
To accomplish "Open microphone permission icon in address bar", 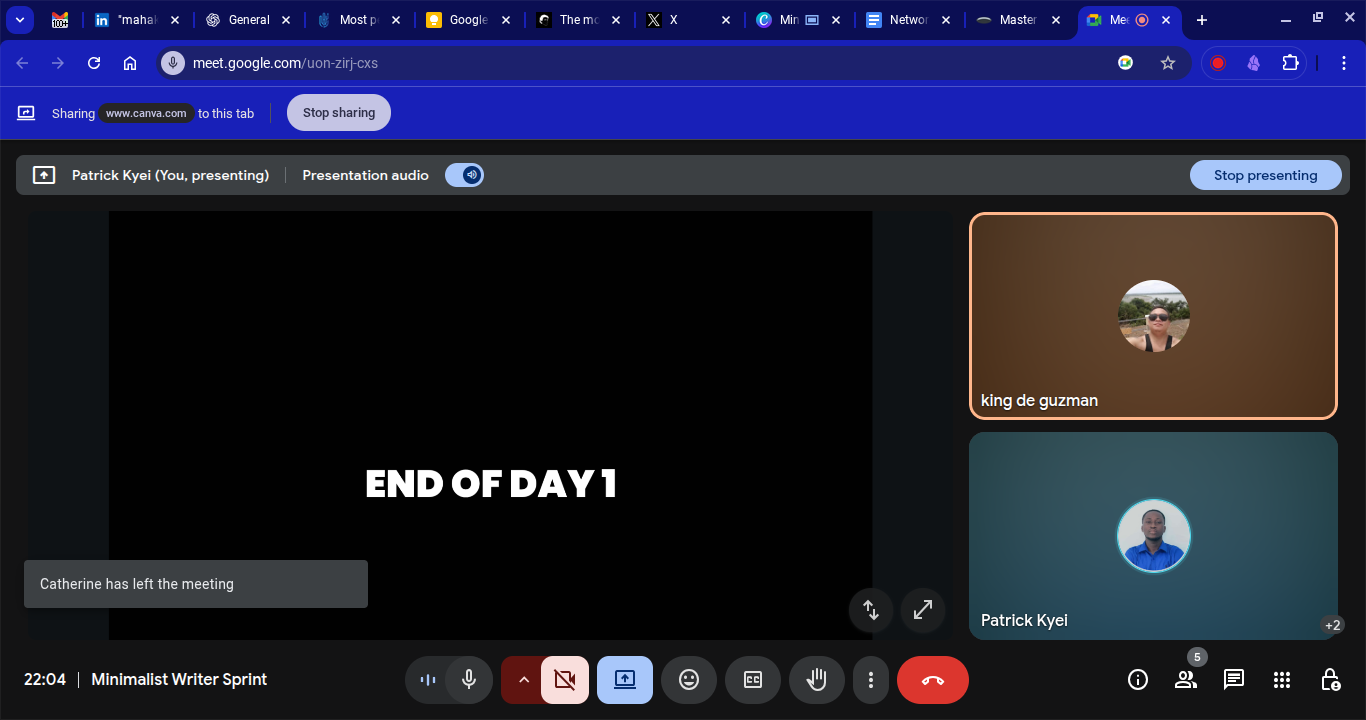I will pyautogui.click(x=173, y=63).
